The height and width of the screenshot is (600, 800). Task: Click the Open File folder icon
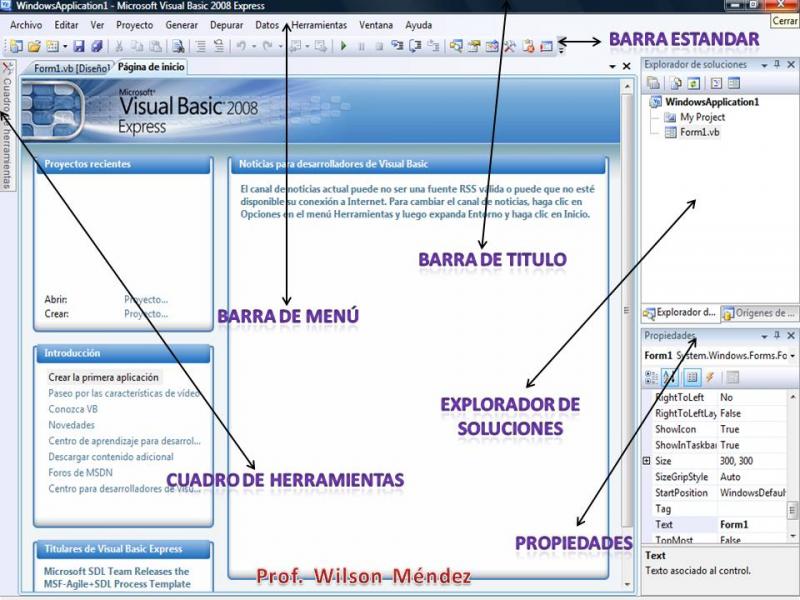point(34,46)
